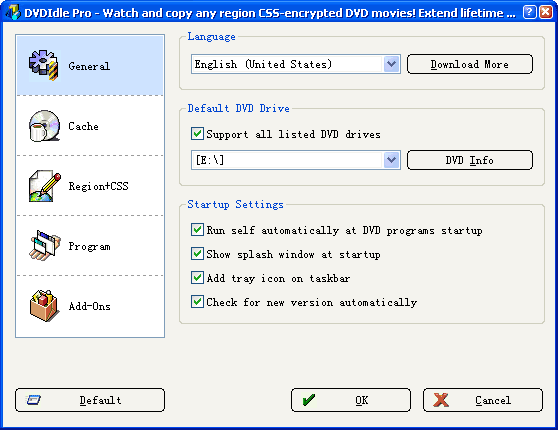The image size is (558, 430).
Task: Disable Show splash window at startup
Action: pyautogui.click(x=197, y=254)
